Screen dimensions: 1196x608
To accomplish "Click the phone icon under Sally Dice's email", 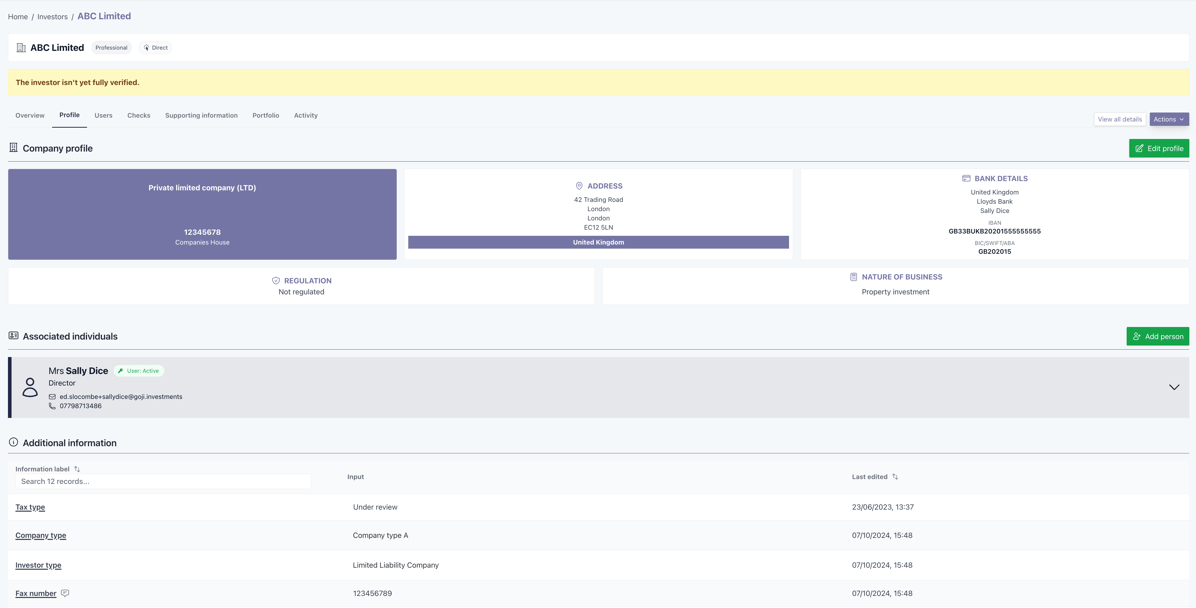I will [x=52, y=406].
